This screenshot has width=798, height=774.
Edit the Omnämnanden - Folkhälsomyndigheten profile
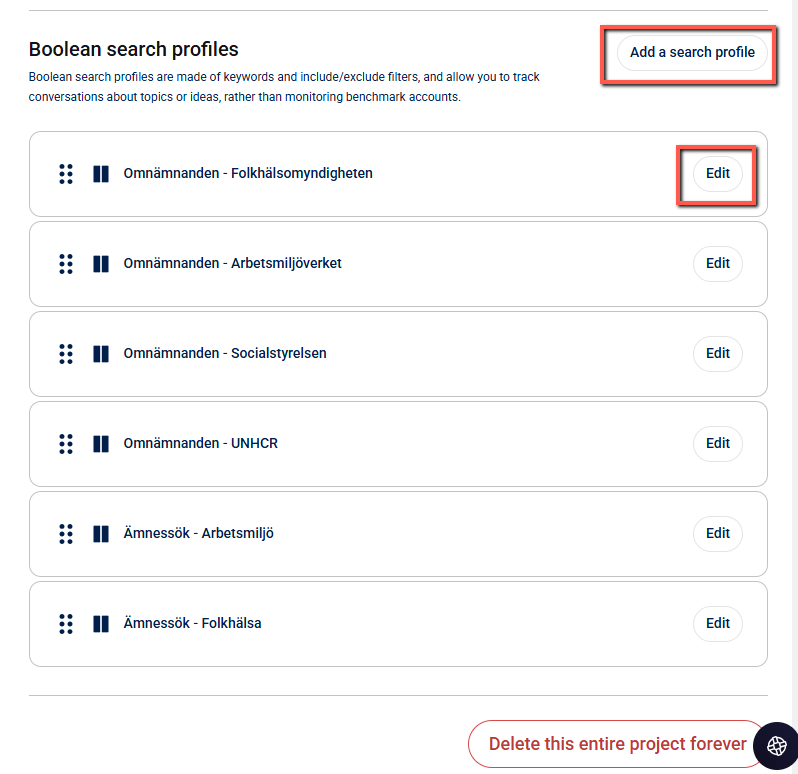(718, 174)
